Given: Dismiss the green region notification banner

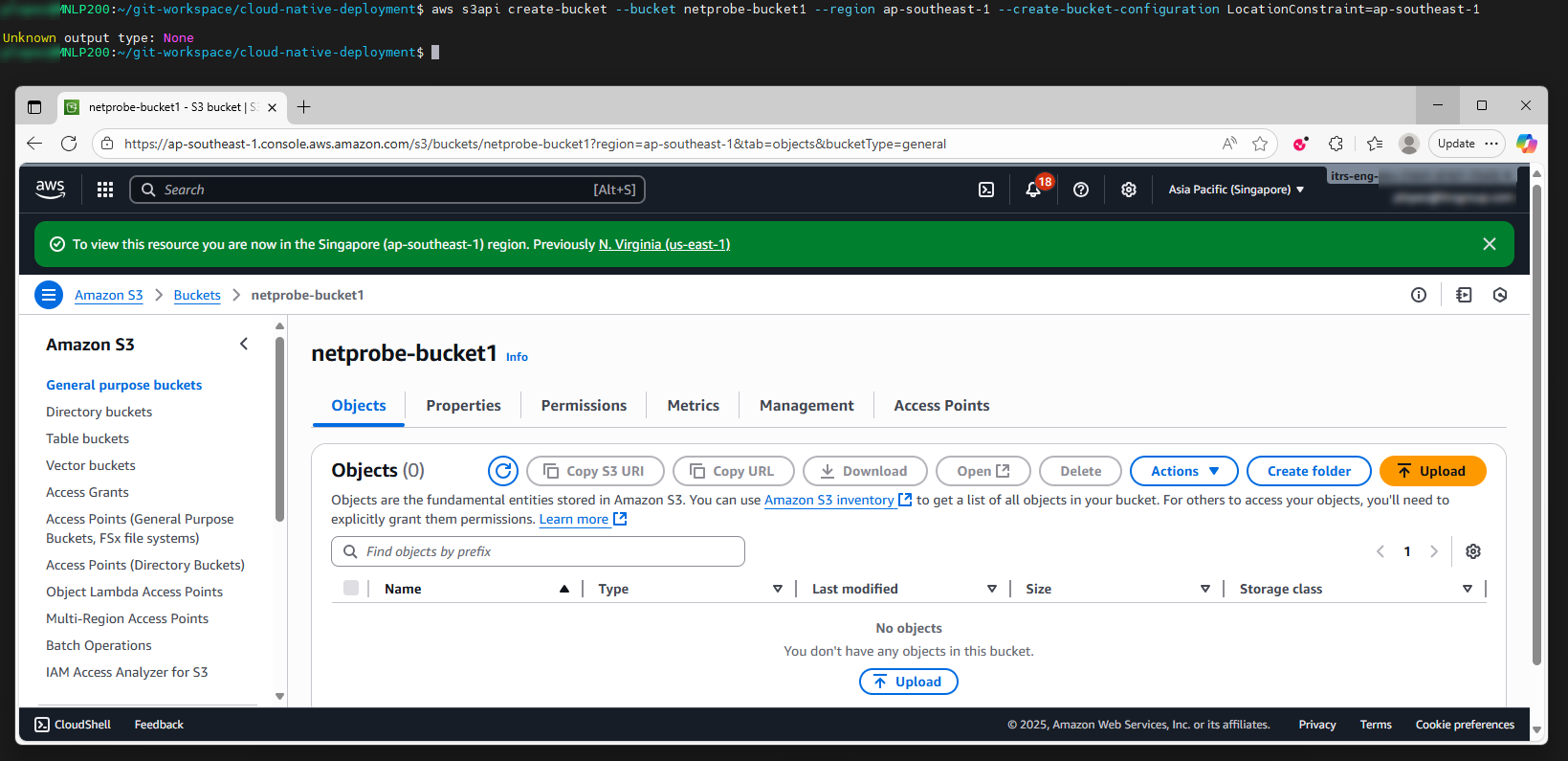Looking at the screenshot, I should pyautogui.click(x=1490, y=244).
